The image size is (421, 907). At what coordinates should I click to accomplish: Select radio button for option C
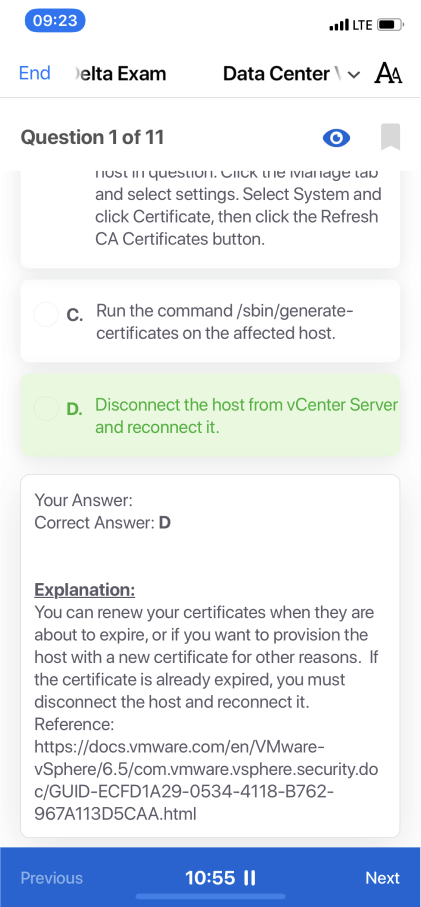(x=46, y=315)
